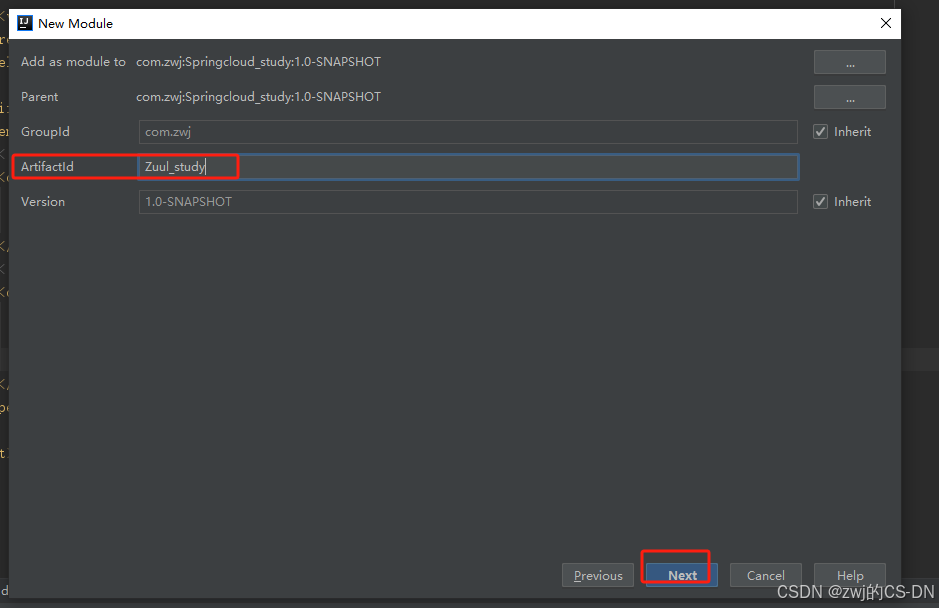The height and width of the screenshot is (608, 939).
Task: Click the GroupId field com.zwj
Action: click(468, 132)
